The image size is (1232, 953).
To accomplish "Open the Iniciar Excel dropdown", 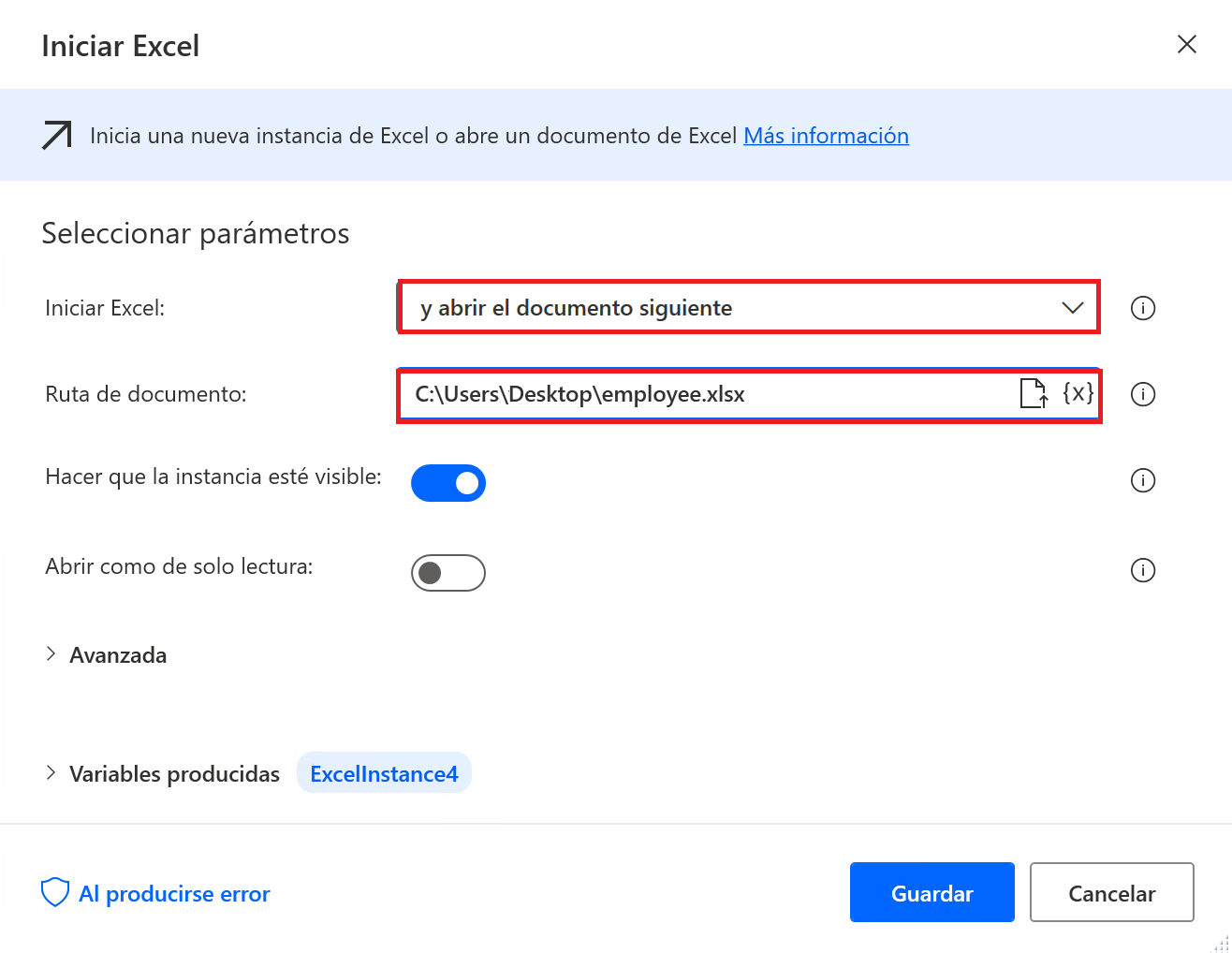I will (1071, 307).
